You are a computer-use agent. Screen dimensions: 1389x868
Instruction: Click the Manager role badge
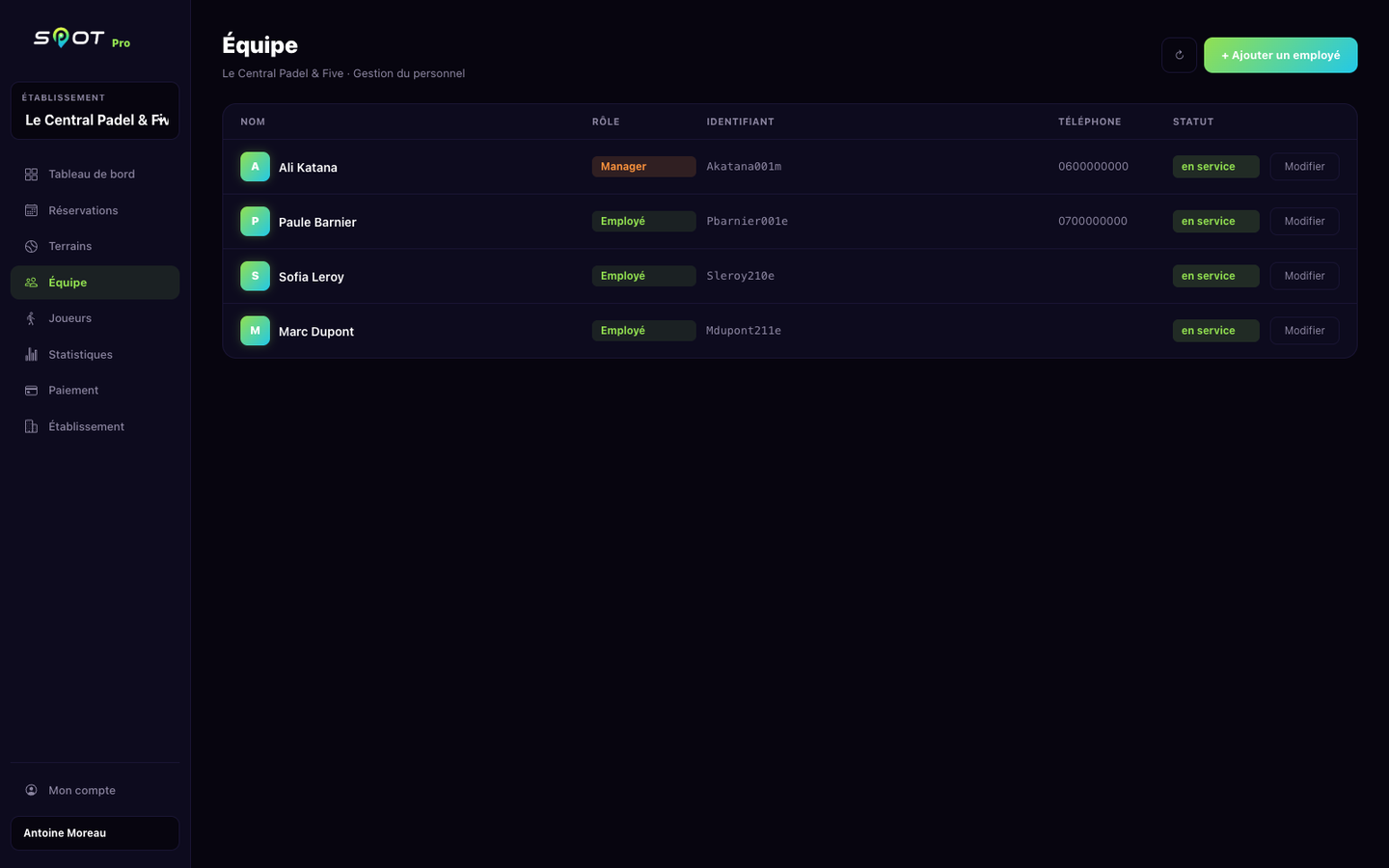[x=643, y=167]
